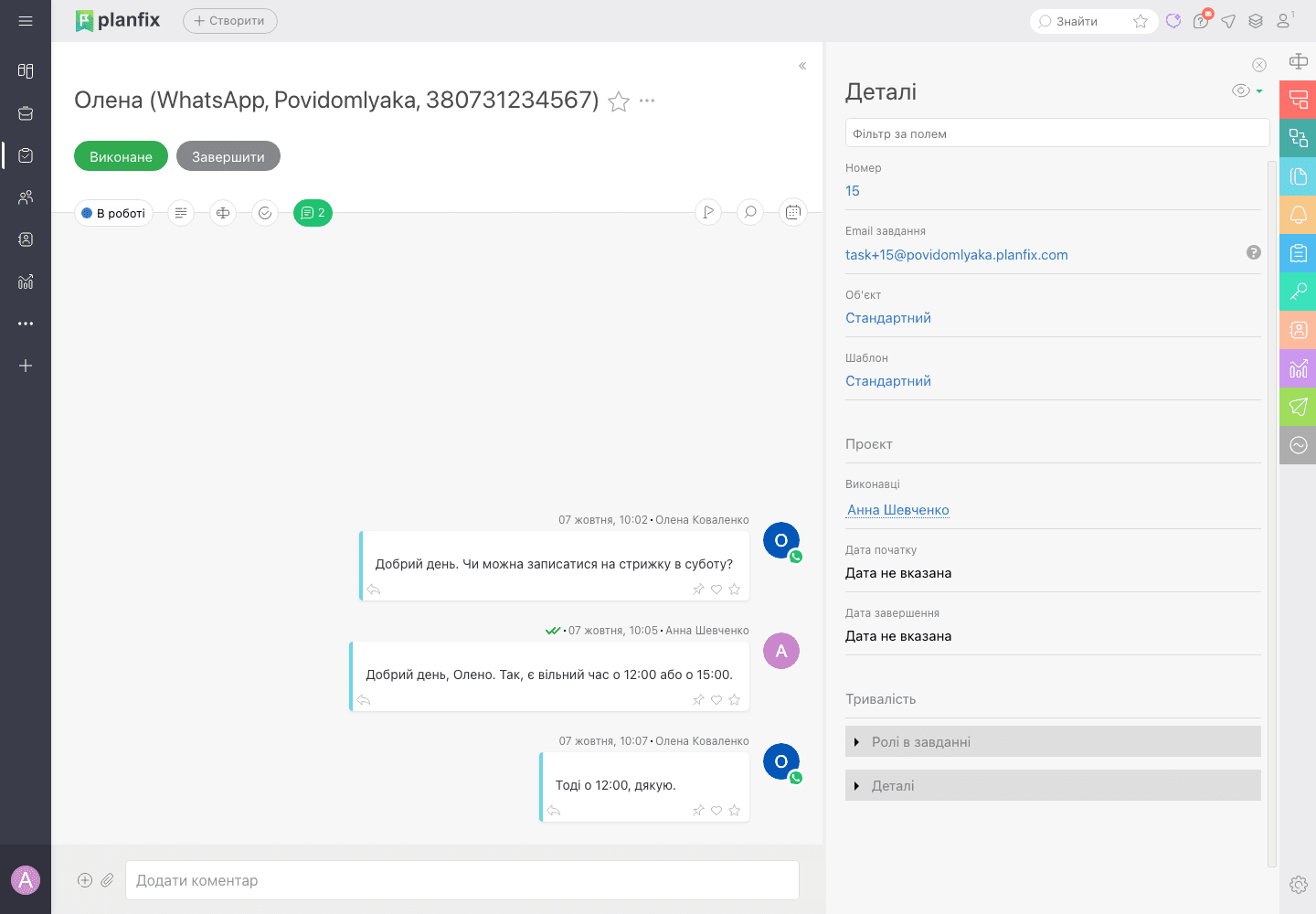Open the user profile menu in top bar
The width and height of the screenshot is (1316, 914).
[x=1285, y=20]
